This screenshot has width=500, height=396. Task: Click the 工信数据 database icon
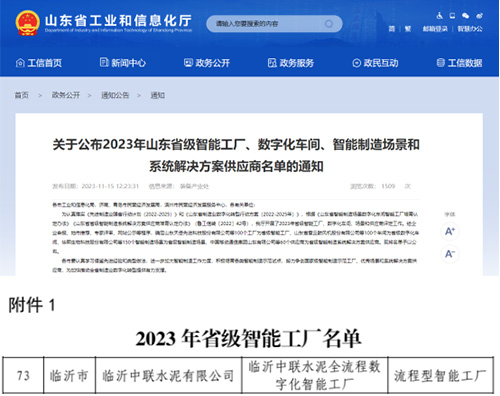[x=441, y=63]
